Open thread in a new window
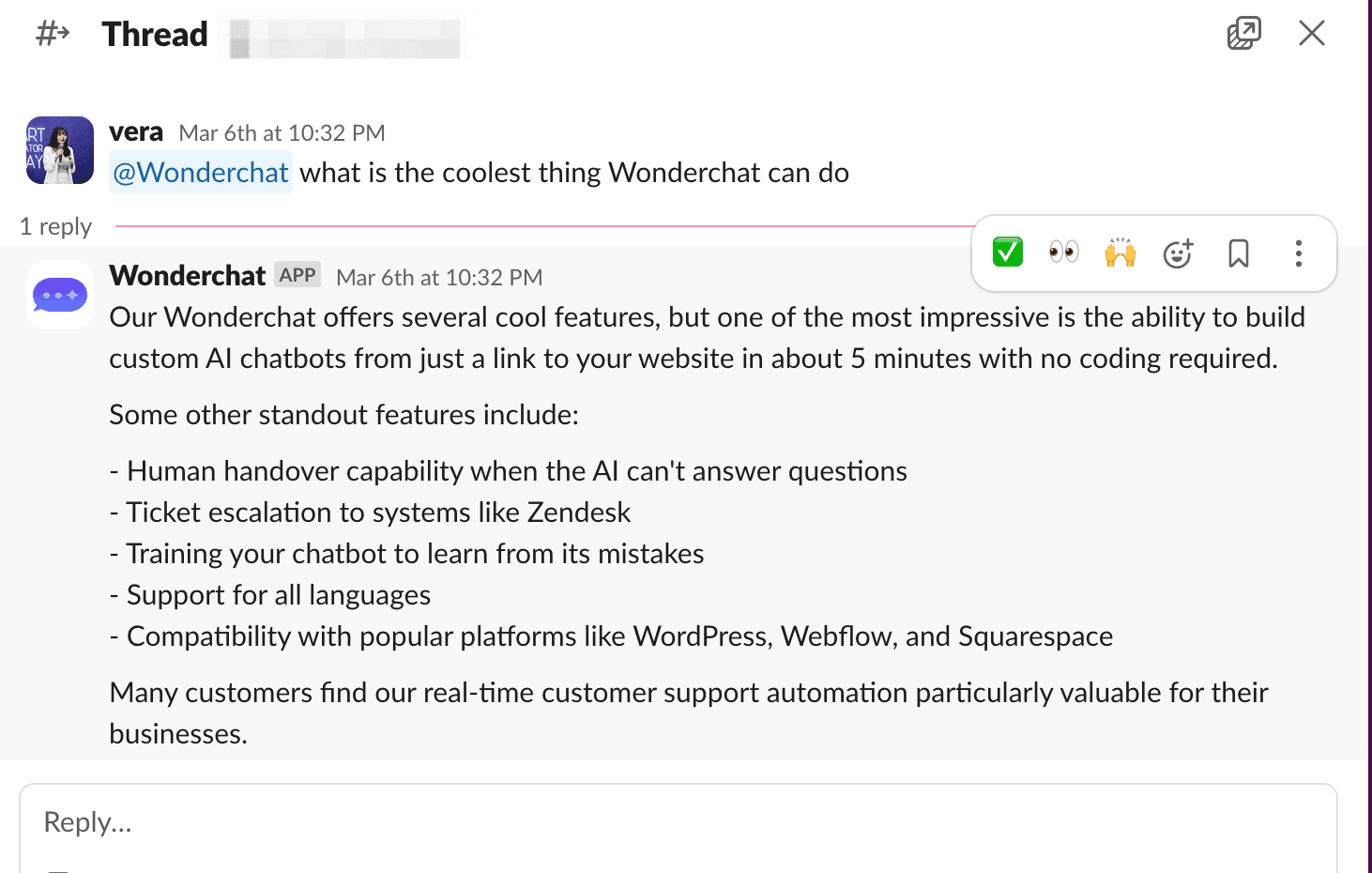The height and width of the screenshot is (873, 1372). pyautogui.click(x=1243, y=34)
